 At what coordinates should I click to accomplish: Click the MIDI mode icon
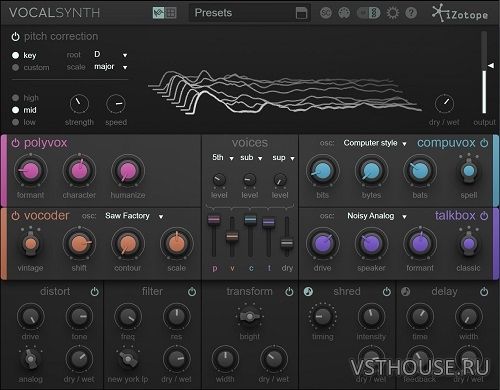344,13
